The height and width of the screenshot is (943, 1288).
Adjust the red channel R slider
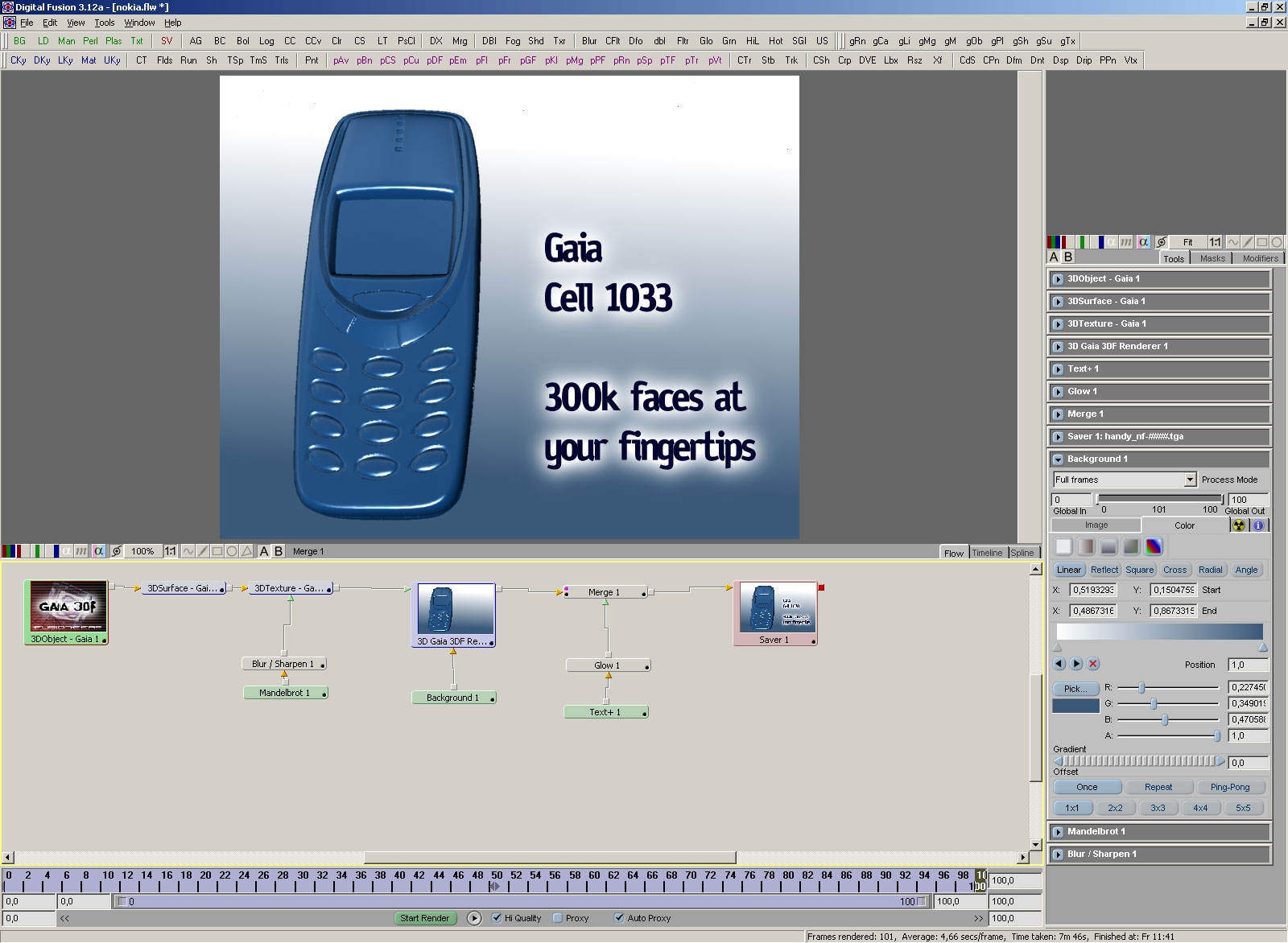1141,687
